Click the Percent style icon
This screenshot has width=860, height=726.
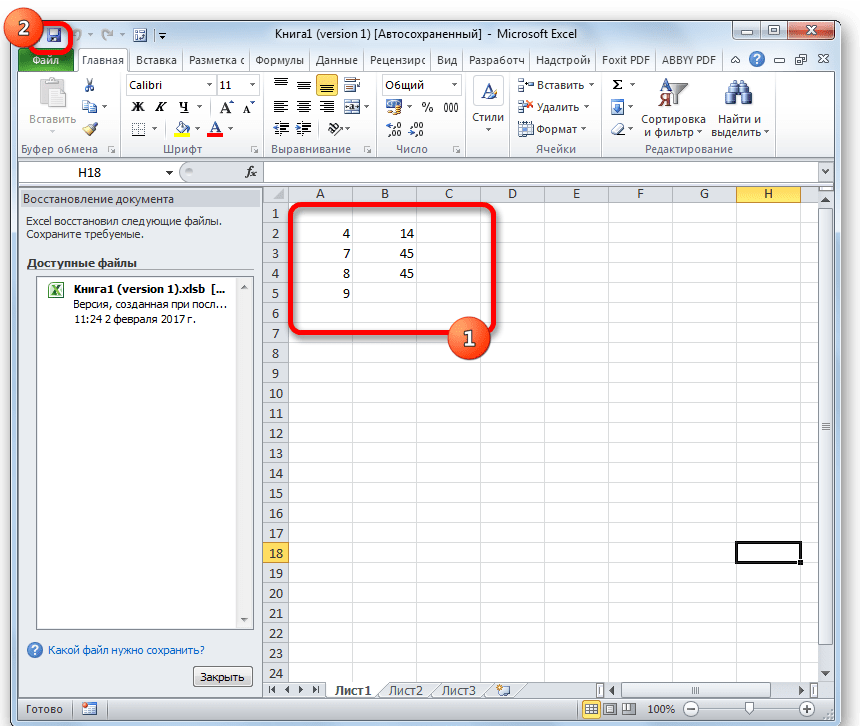[427, 107]
